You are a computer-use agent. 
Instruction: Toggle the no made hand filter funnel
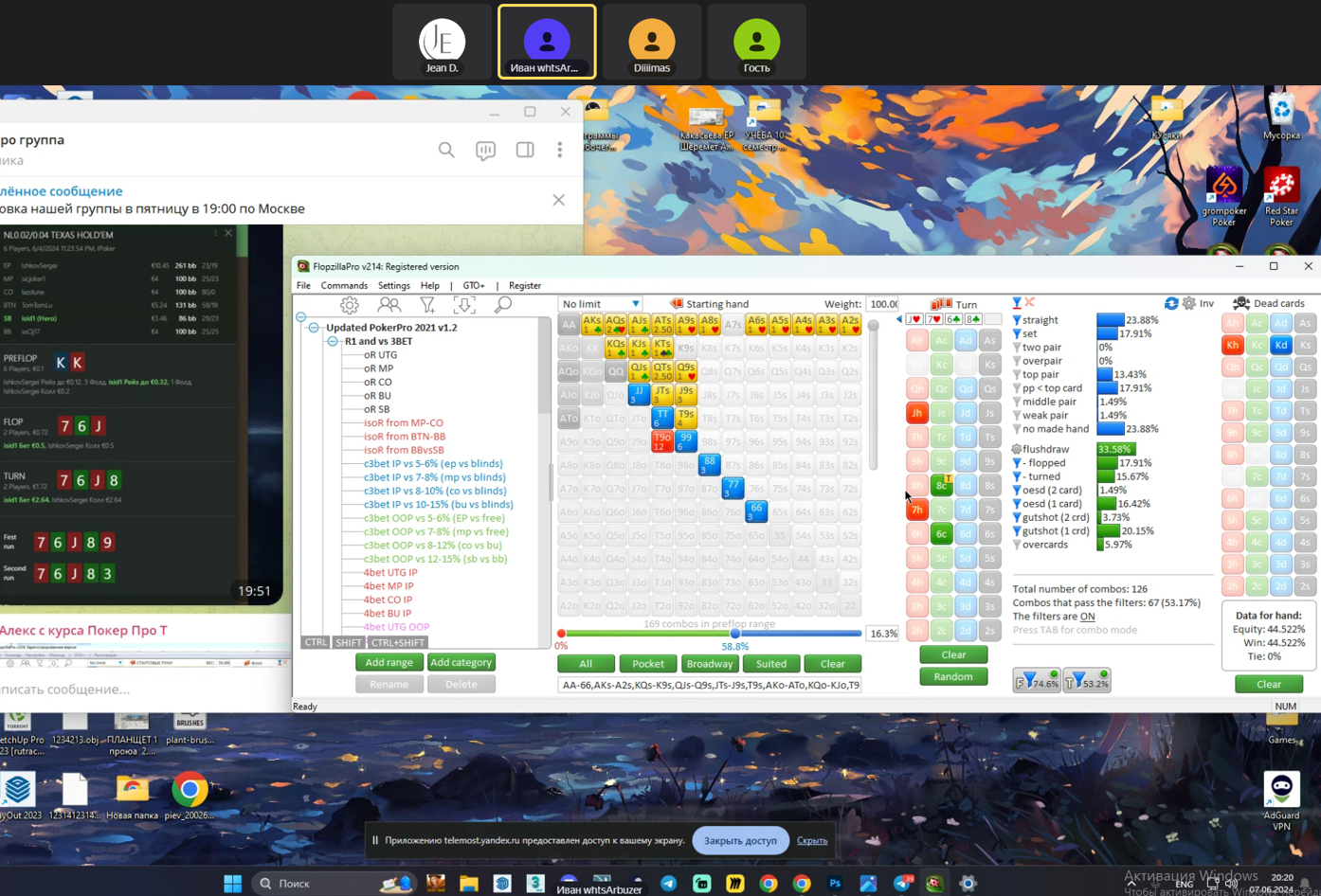click(x=1017, y=429)
